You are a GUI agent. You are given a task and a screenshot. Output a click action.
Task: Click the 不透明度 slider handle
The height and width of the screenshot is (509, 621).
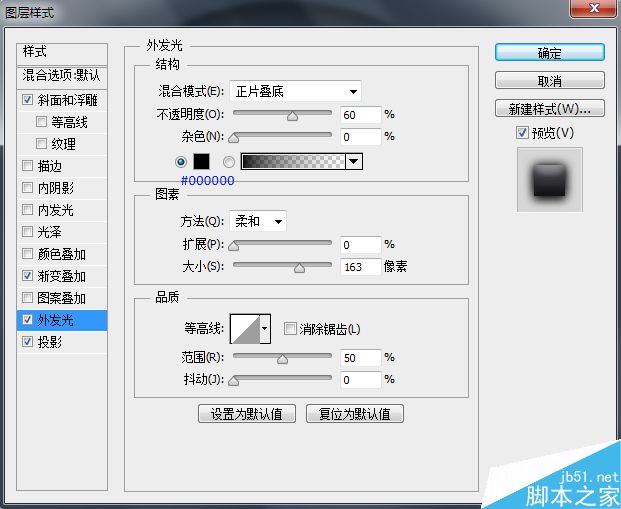point(293,116)
